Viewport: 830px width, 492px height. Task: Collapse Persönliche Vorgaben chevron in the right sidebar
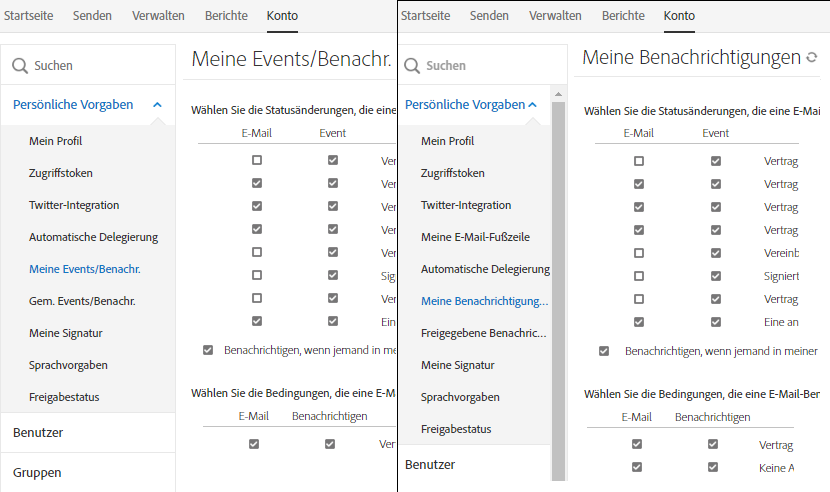click(532, 104)
